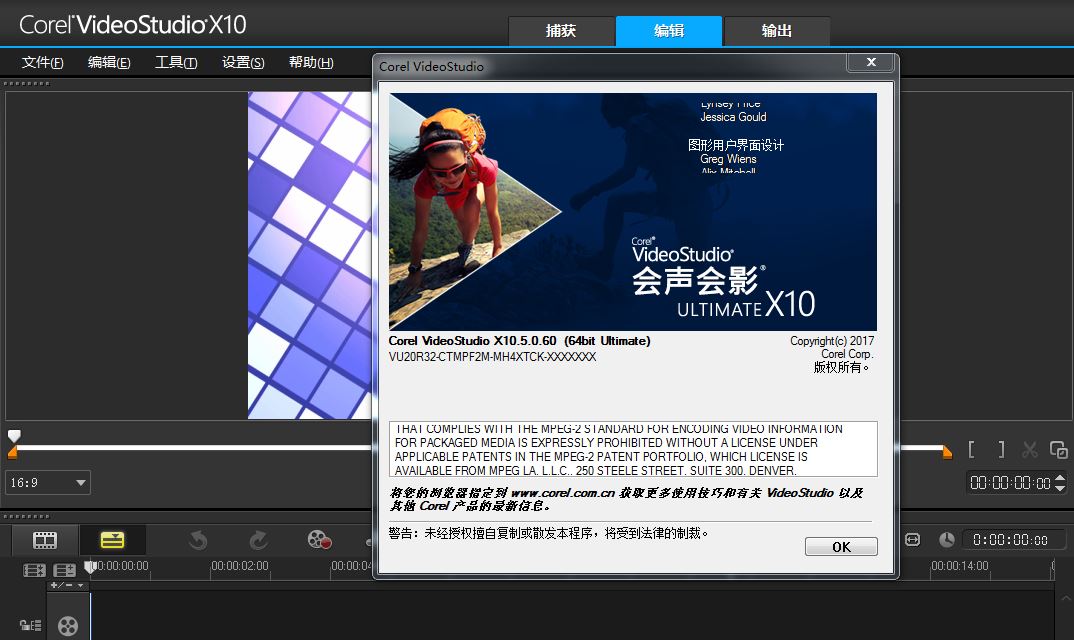Click the orange trim-in marker
Image resolution: width=1074 pixels, height=640 pixels.
click(x=12, y=452)
